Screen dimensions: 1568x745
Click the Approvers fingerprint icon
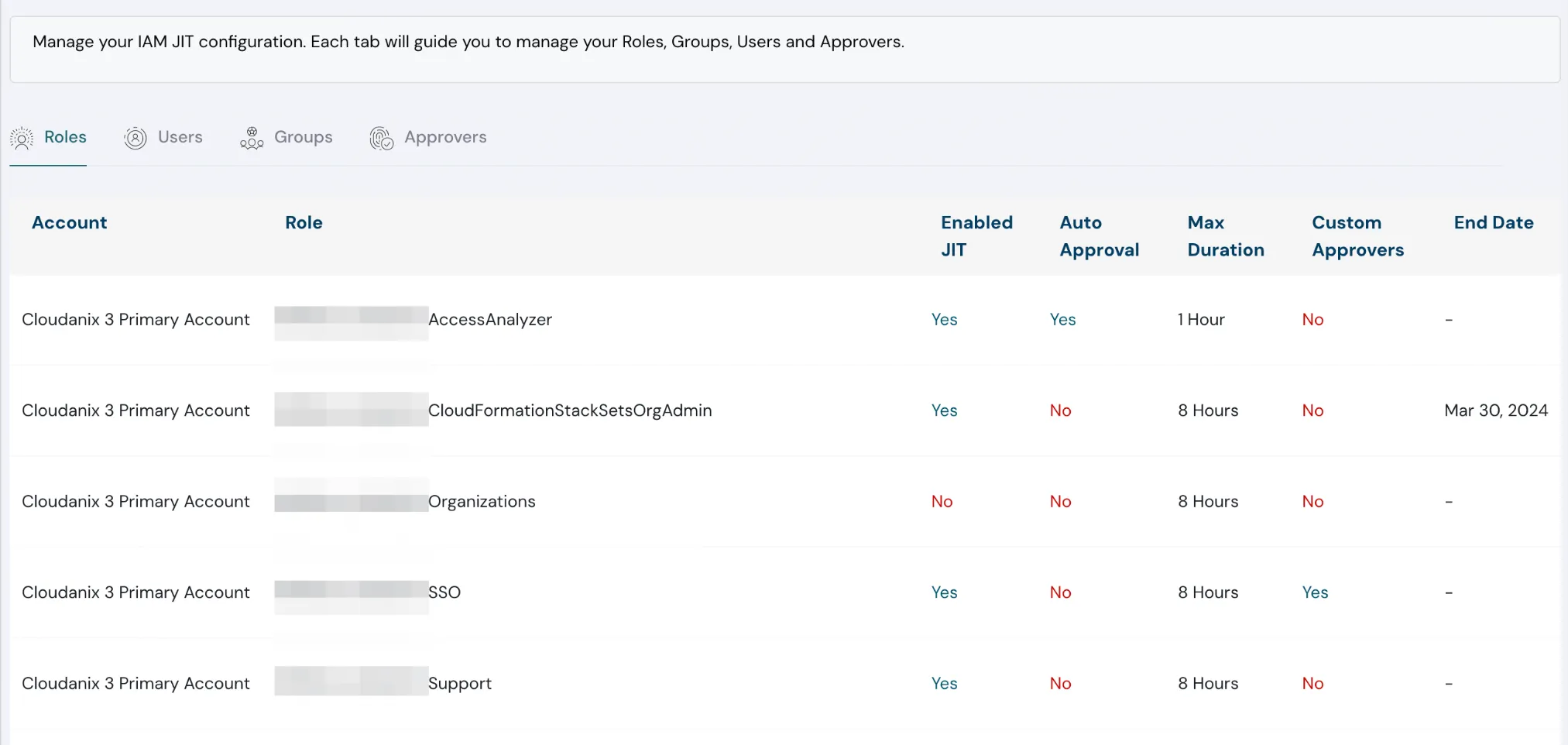click(x=382, y=138)
